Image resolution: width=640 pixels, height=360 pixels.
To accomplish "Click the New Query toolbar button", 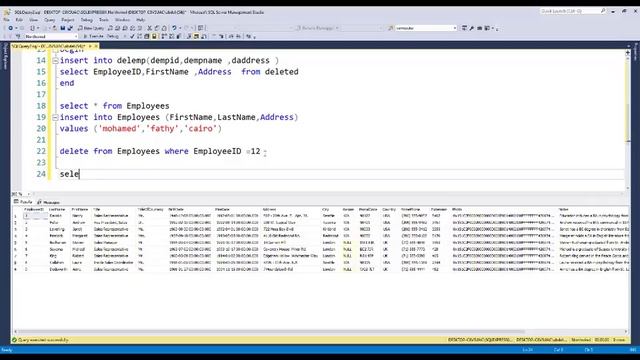I will pos(91,28).
